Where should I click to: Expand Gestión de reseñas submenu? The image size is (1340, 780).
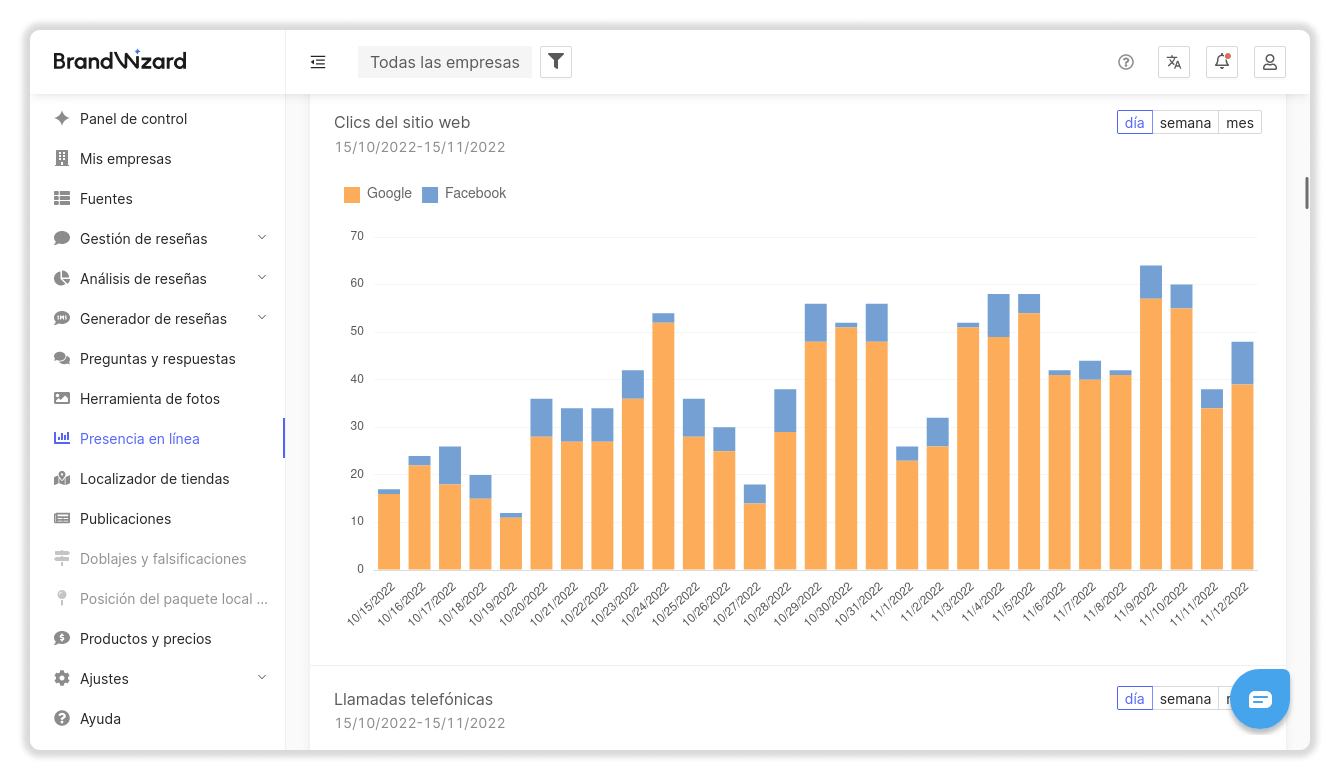pyautogui.click(x=262, y=238)
